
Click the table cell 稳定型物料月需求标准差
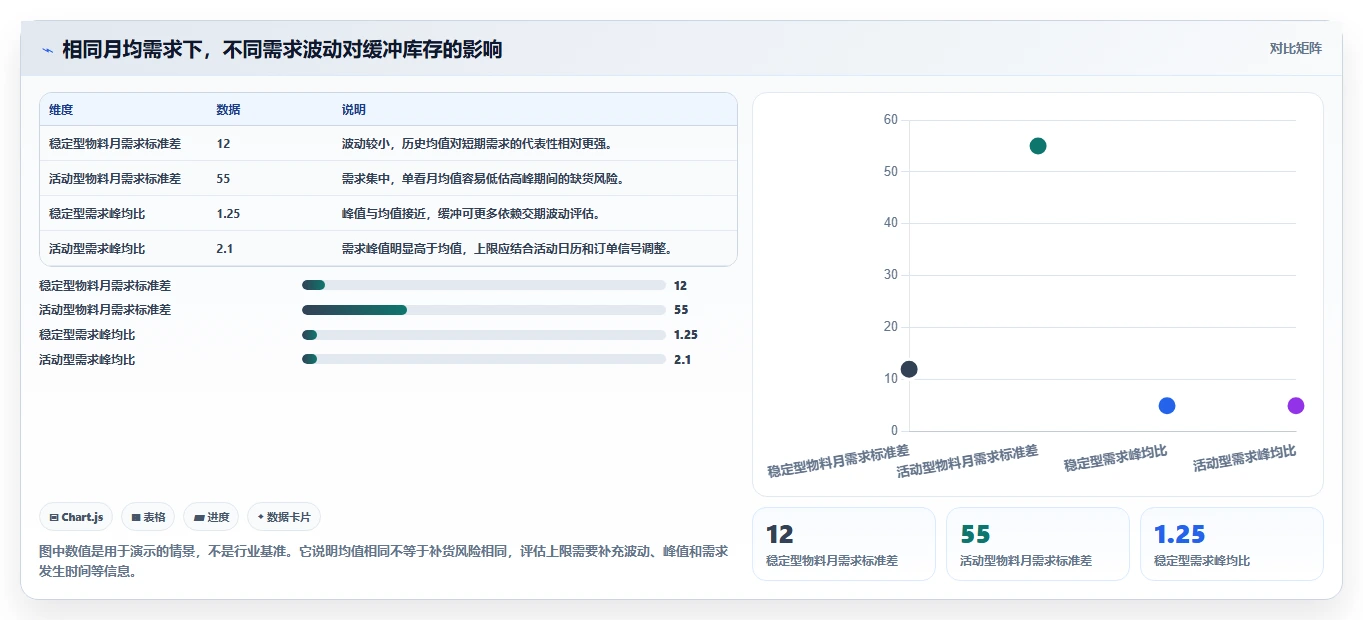(115, 144)
